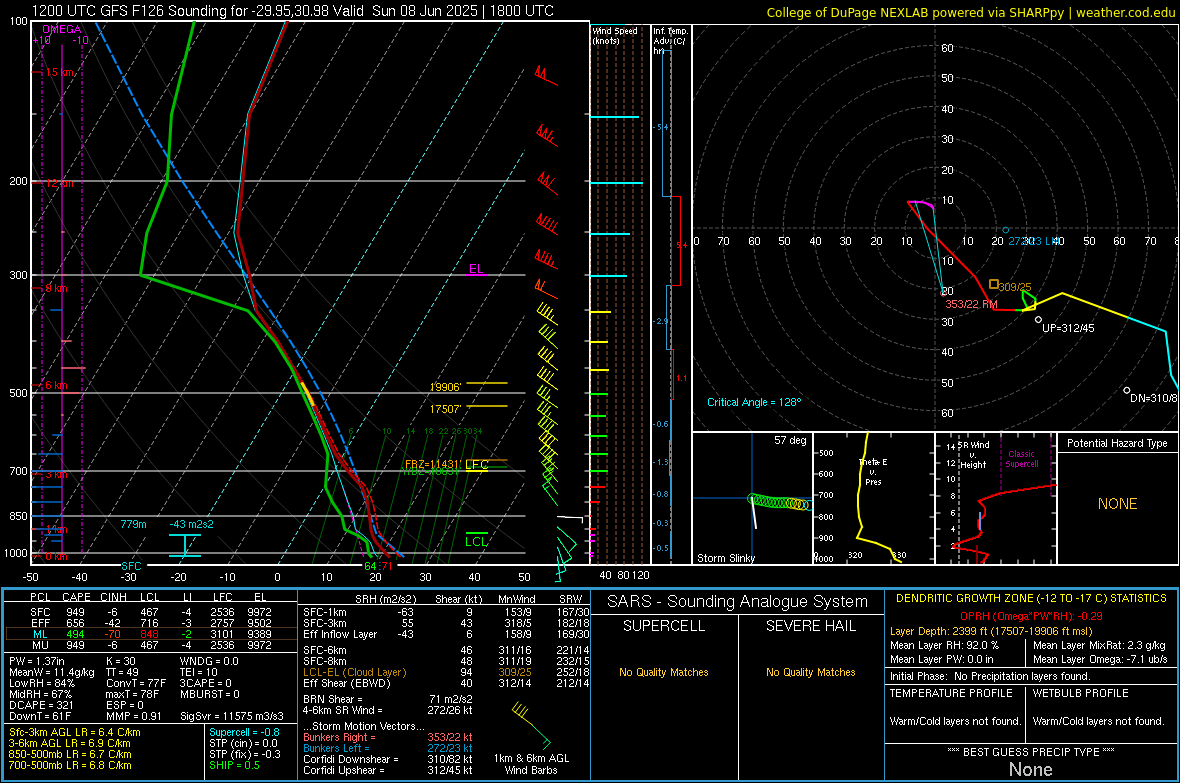The width and height of the screenshot is (1180, 783).
Task: Click the Eff Shear (EBWD) row
Action: [x=446, y=684]
